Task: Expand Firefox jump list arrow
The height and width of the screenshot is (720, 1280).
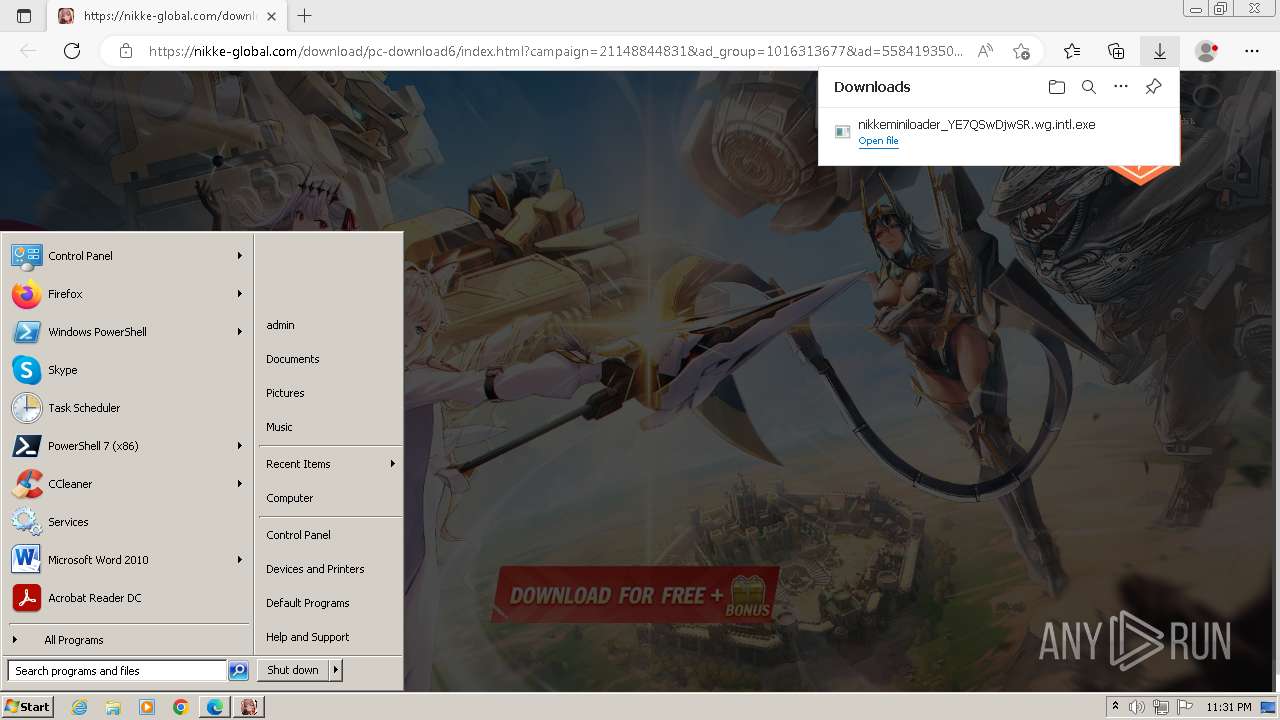Action: [240, 294]
